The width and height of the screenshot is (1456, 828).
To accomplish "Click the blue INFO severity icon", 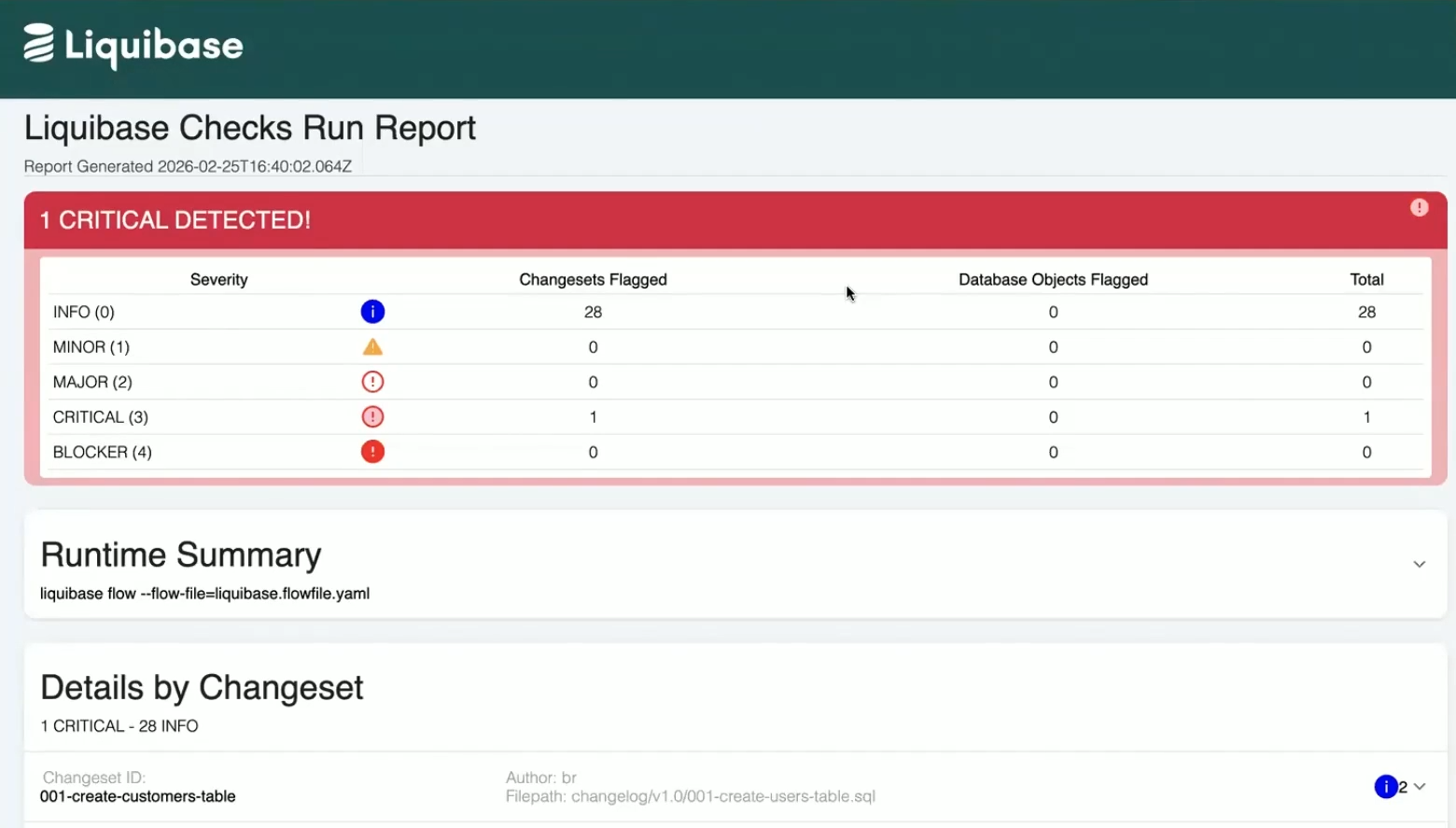I will (372, 312).
